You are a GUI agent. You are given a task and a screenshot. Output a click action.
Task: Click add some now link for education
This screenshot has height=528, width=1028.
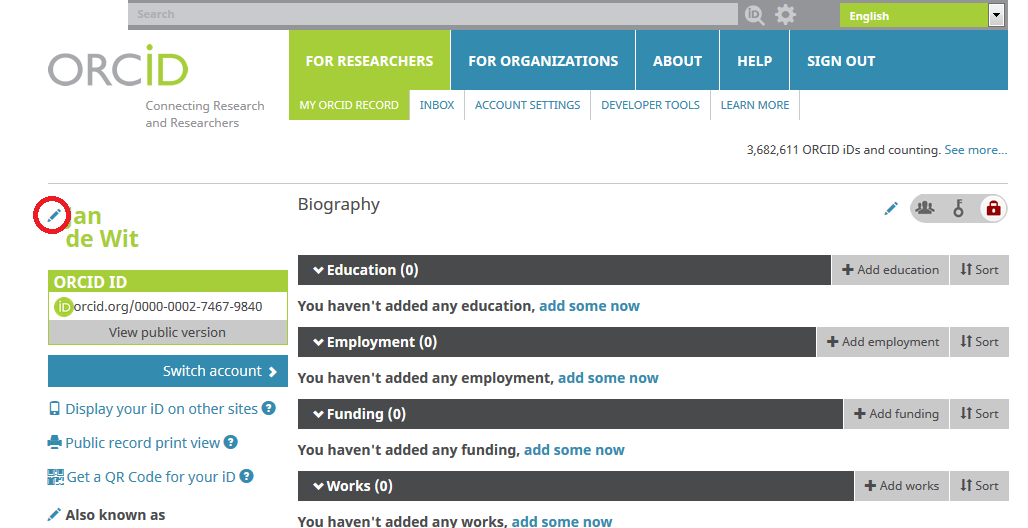point(589,306)
